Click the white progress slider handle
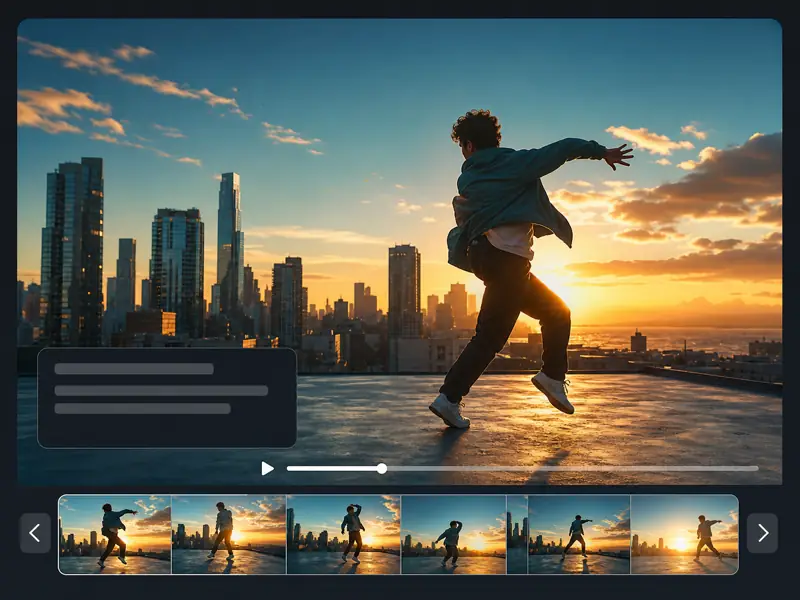Screen dimensions: 800x600 tap(382, 468)
